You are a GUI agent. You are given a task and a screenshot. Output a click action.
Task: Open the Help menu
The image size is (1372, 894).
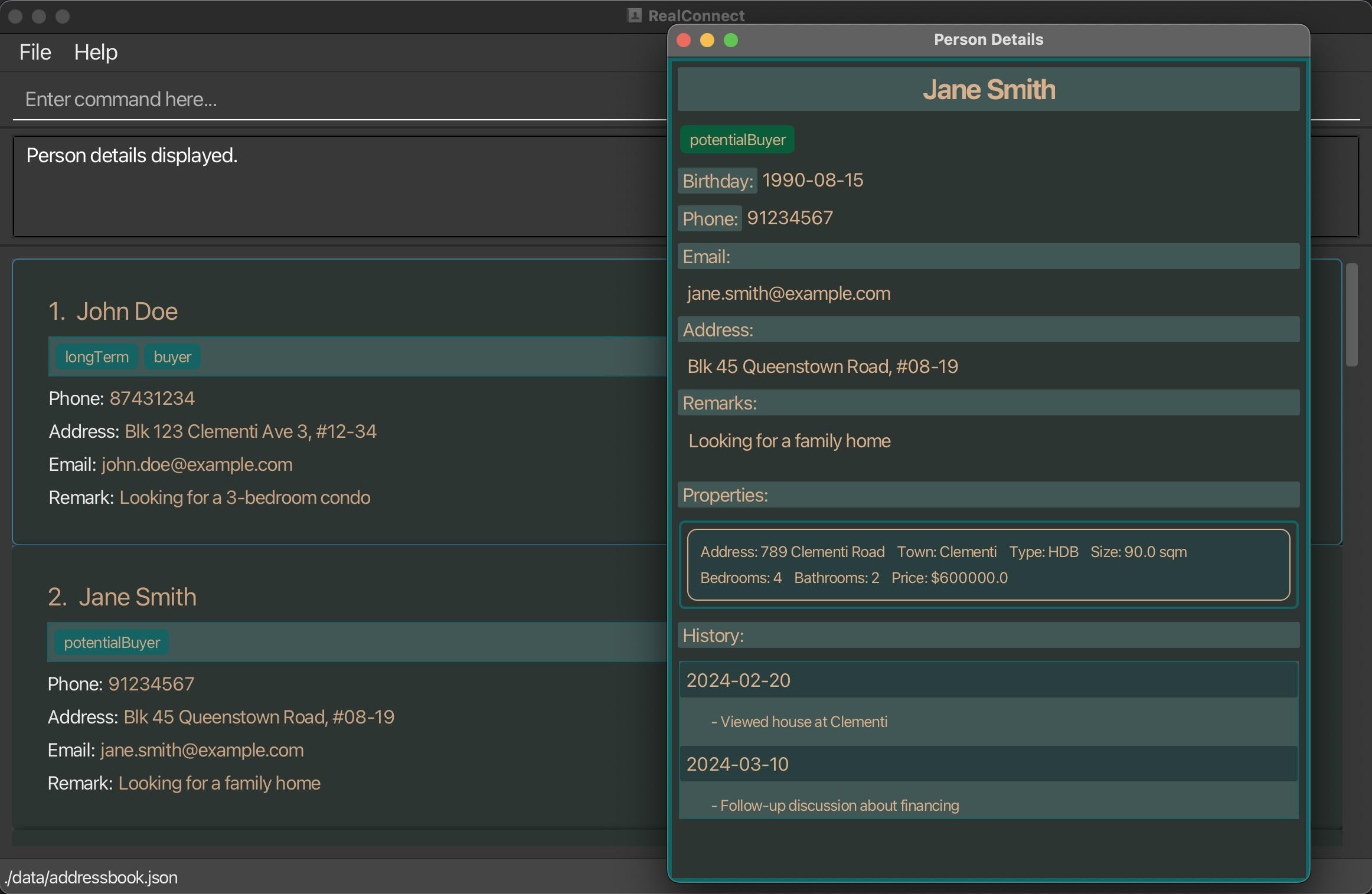(x=96, y=52)
